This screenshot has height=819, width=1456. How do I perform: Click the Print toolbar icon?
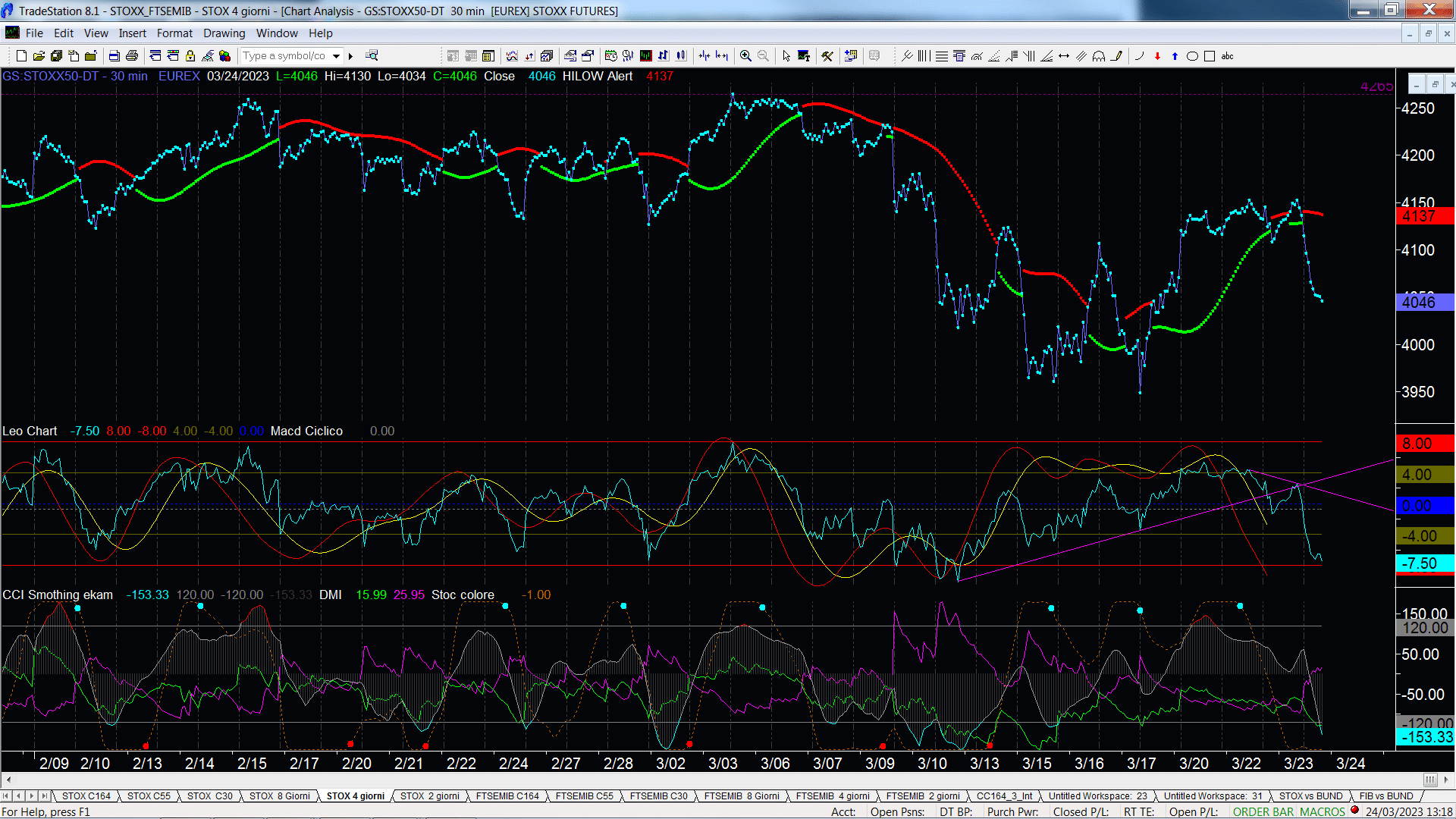(x=132, y=56)
